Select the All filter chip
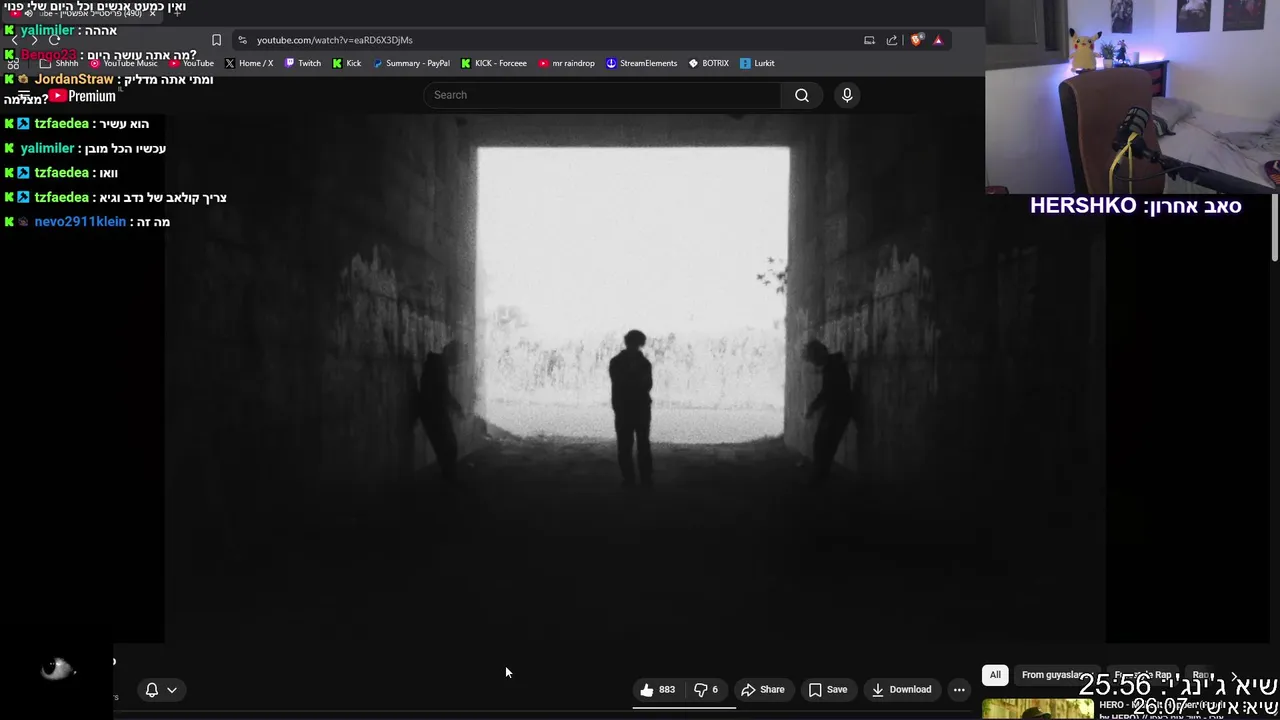Viewport: 1280px width, 720px height. coord(995,675)
